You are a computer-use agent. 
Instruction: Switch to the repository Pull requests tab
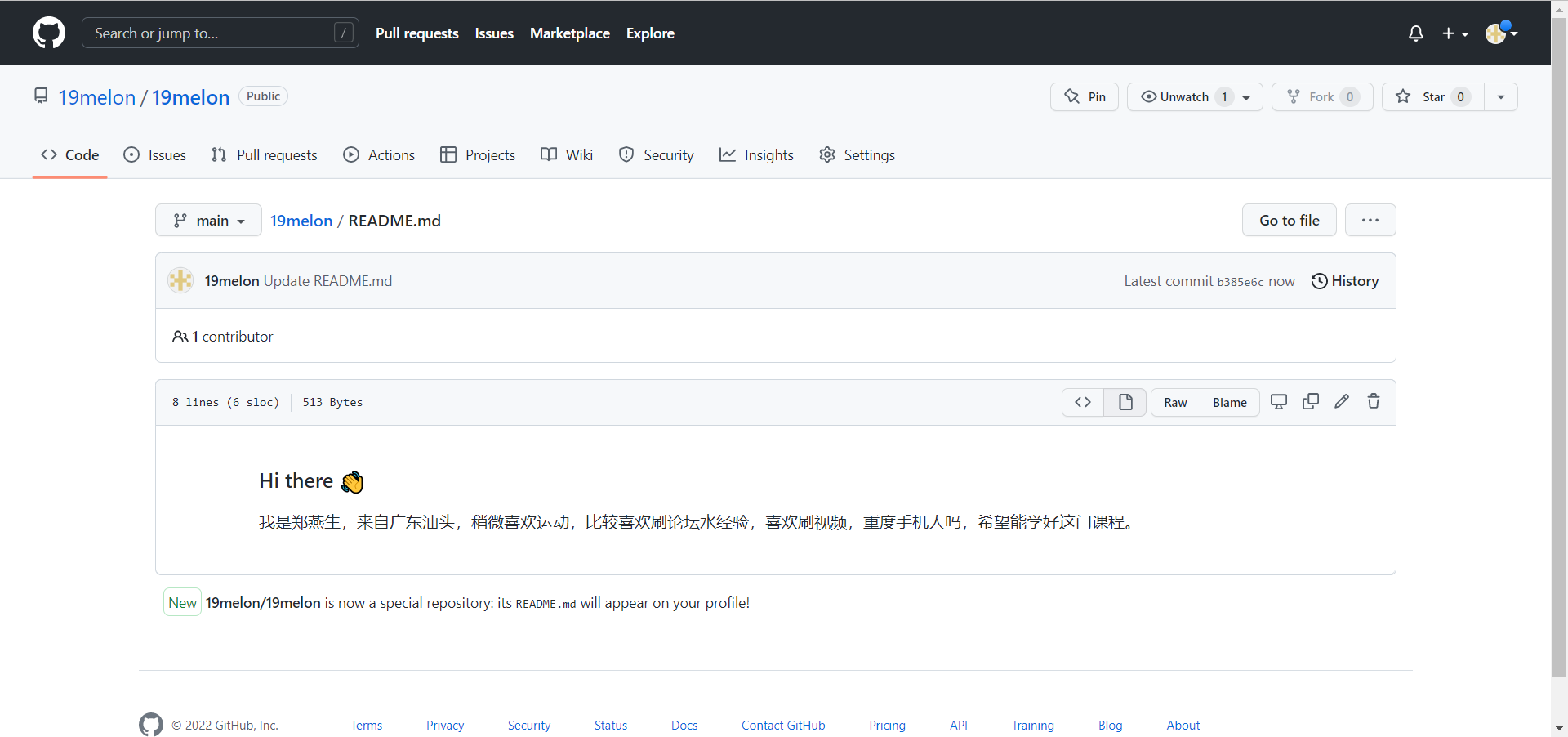point(265,154)
